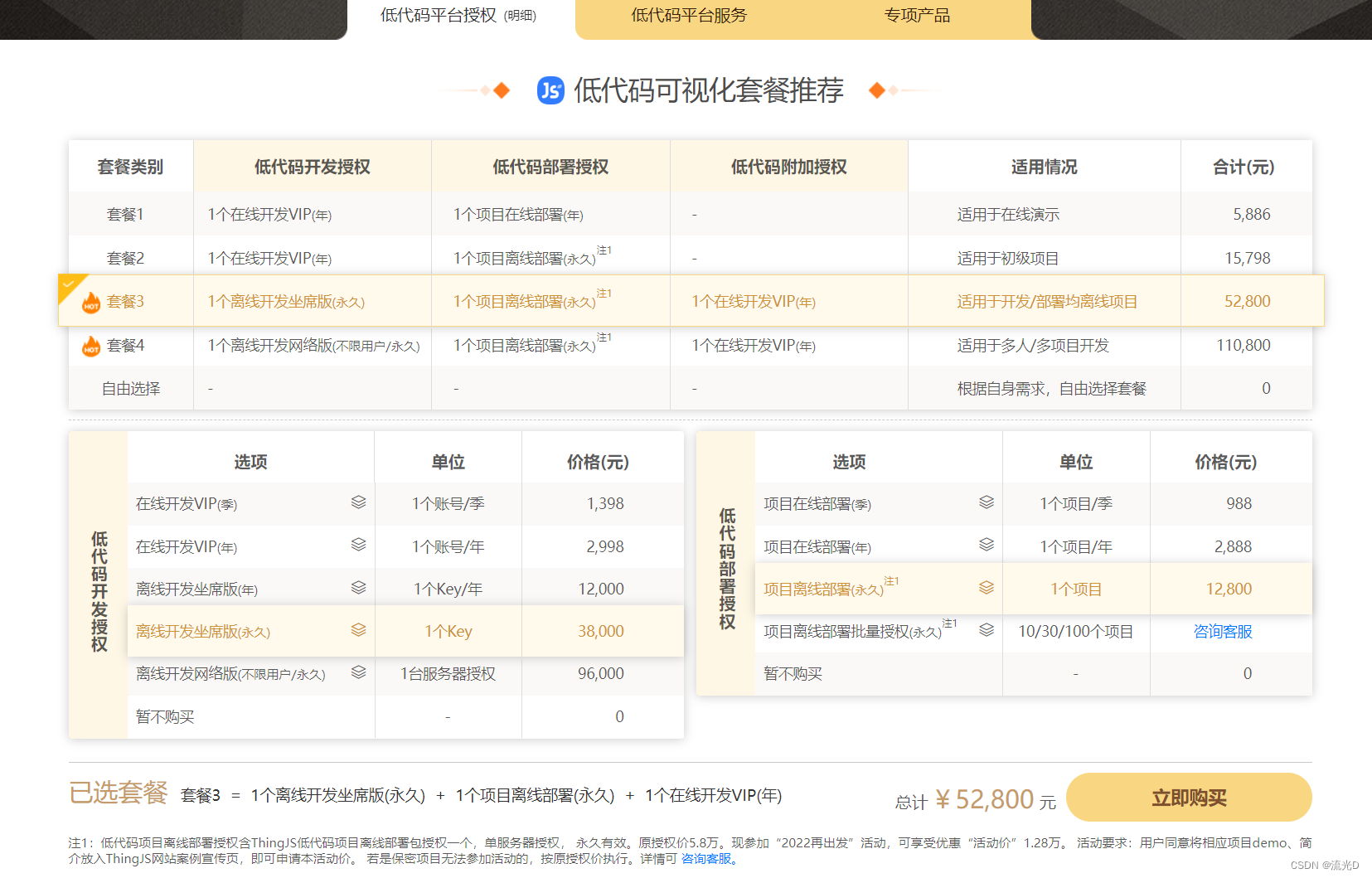Image resolution: width=1372 pixels, height=878 pixels.
Task: Click the 15,798 total price cell
Action: coord(1248,258)
